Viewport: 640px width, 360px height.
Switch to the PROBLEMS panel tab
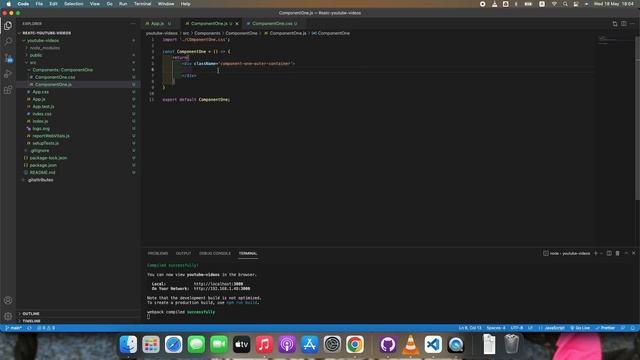pos(158,253)
